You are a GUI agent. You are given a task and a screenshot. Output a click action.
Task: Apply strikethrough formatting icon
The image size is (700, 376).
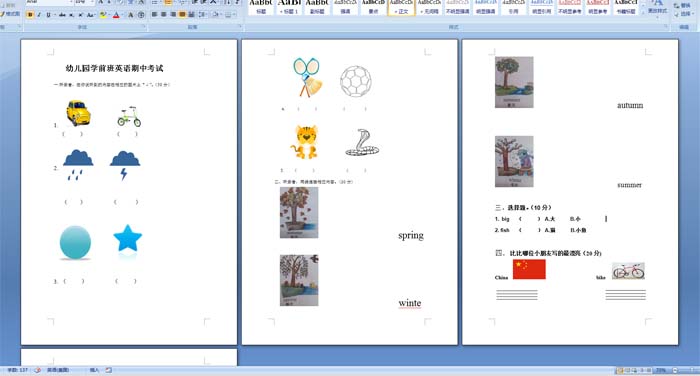(62, 15)
